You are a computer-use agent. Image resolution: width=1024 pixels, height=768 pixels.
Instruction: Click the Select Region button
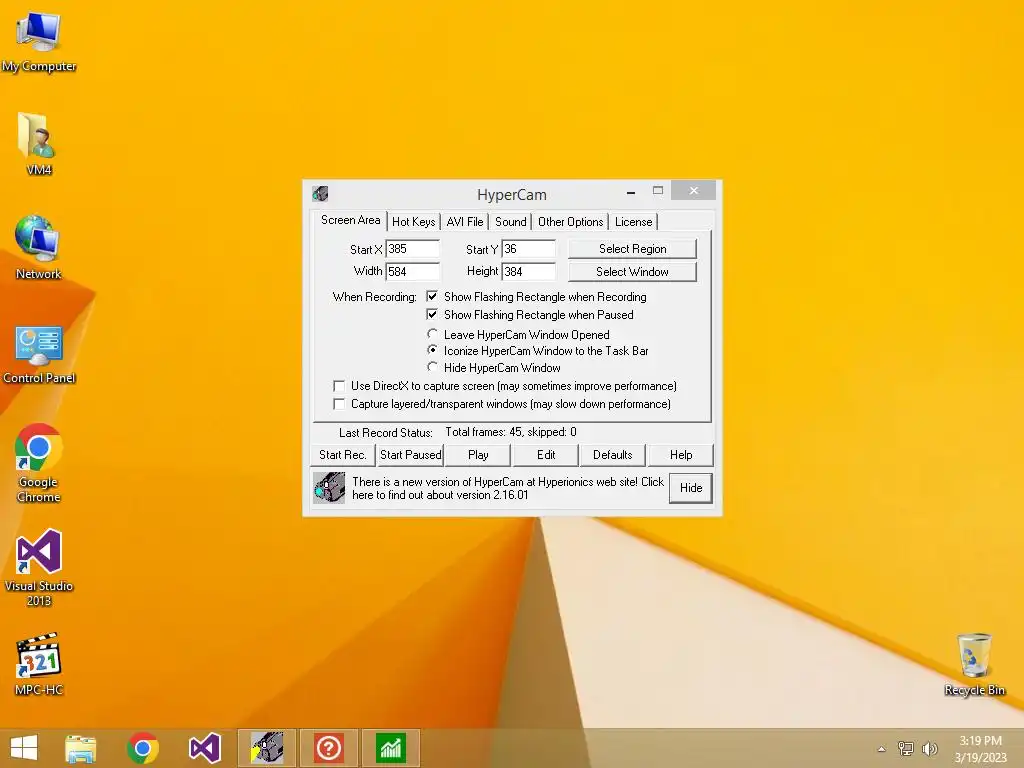tap(632, 249)
